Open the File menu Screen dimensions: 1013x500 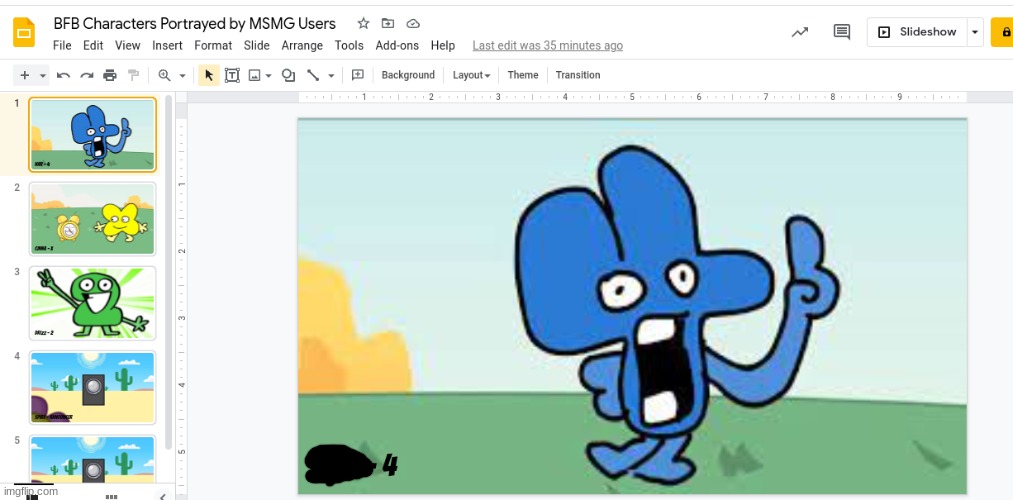coord(62,45)
